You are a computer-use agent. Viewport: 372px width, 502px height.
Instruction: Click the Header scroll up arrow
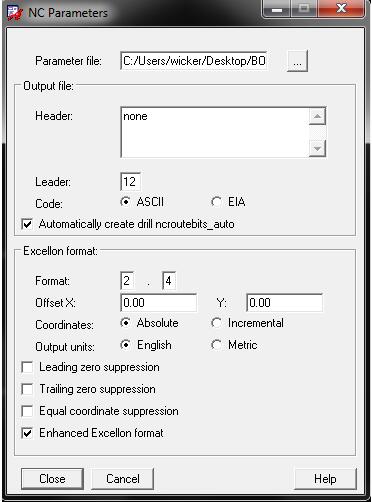pos(317,116)
